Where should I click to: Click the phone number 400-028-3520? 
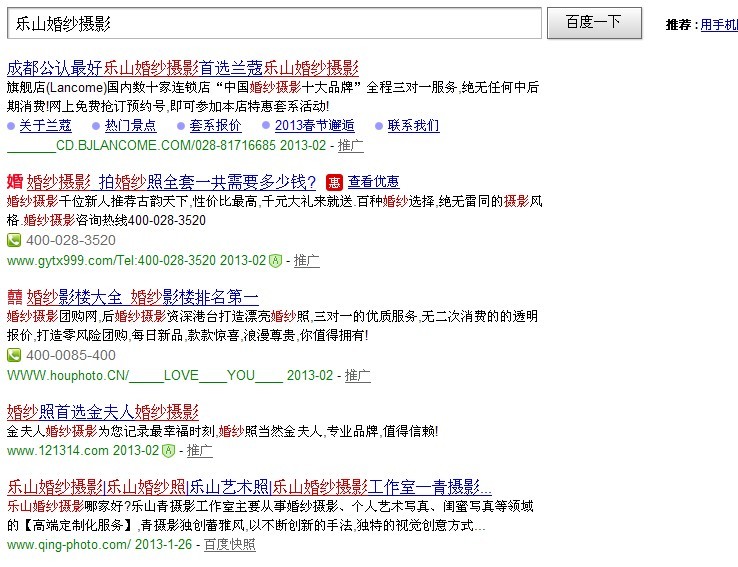pos(71,240)
